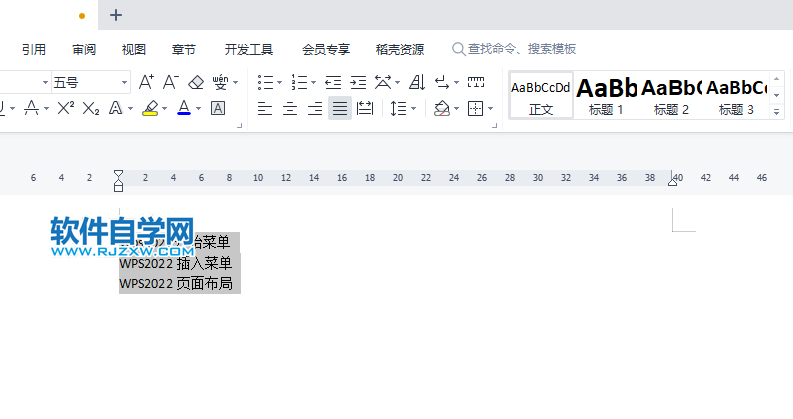This screenshot has height=419, width=793.
Task: Increase the font size with A+
Action: coord(146,82)
